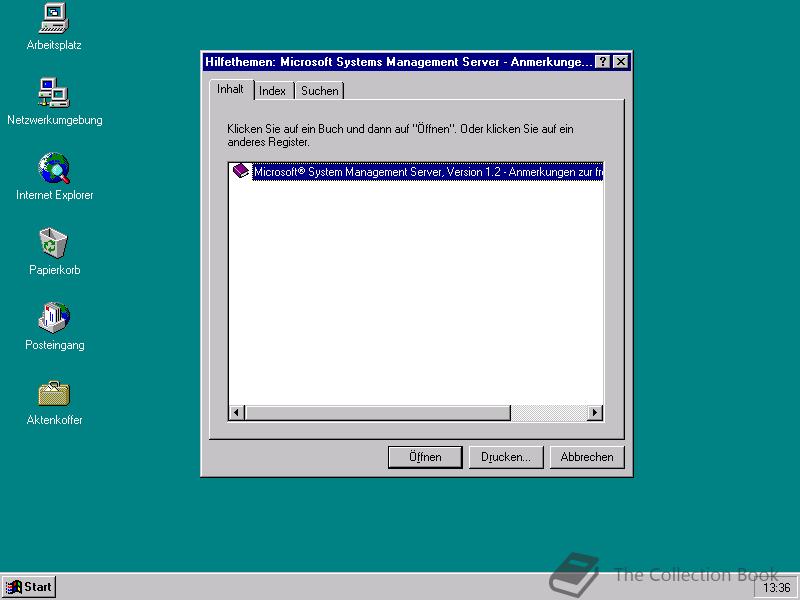Select Microsoft System Management Server Version 1.2 entry
The height and width of the screenshot is (600, 800).
(x=428, y=172)
